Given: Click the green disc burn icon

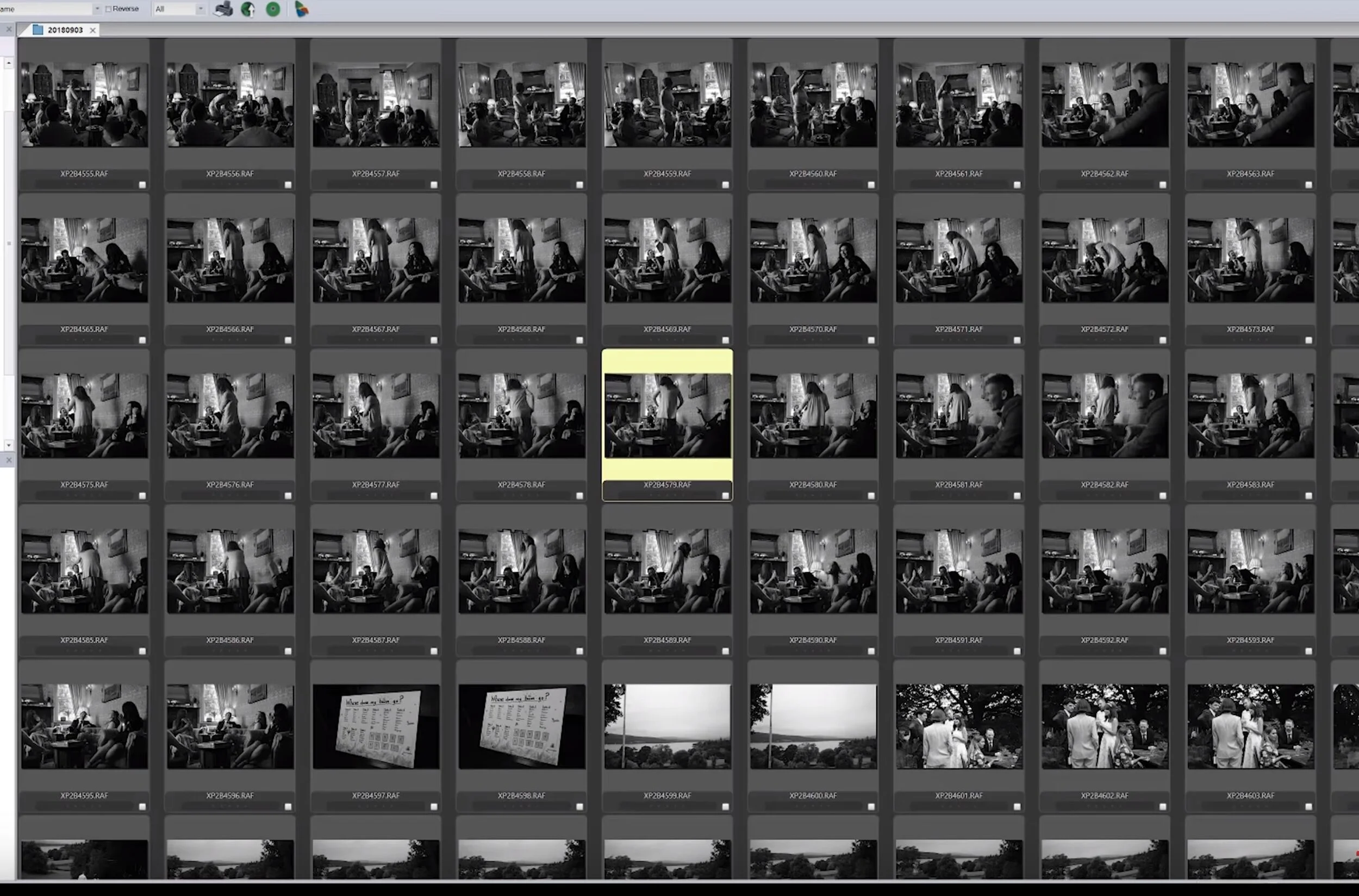Looking at the screenshot, I should click(x=273, y=9).
